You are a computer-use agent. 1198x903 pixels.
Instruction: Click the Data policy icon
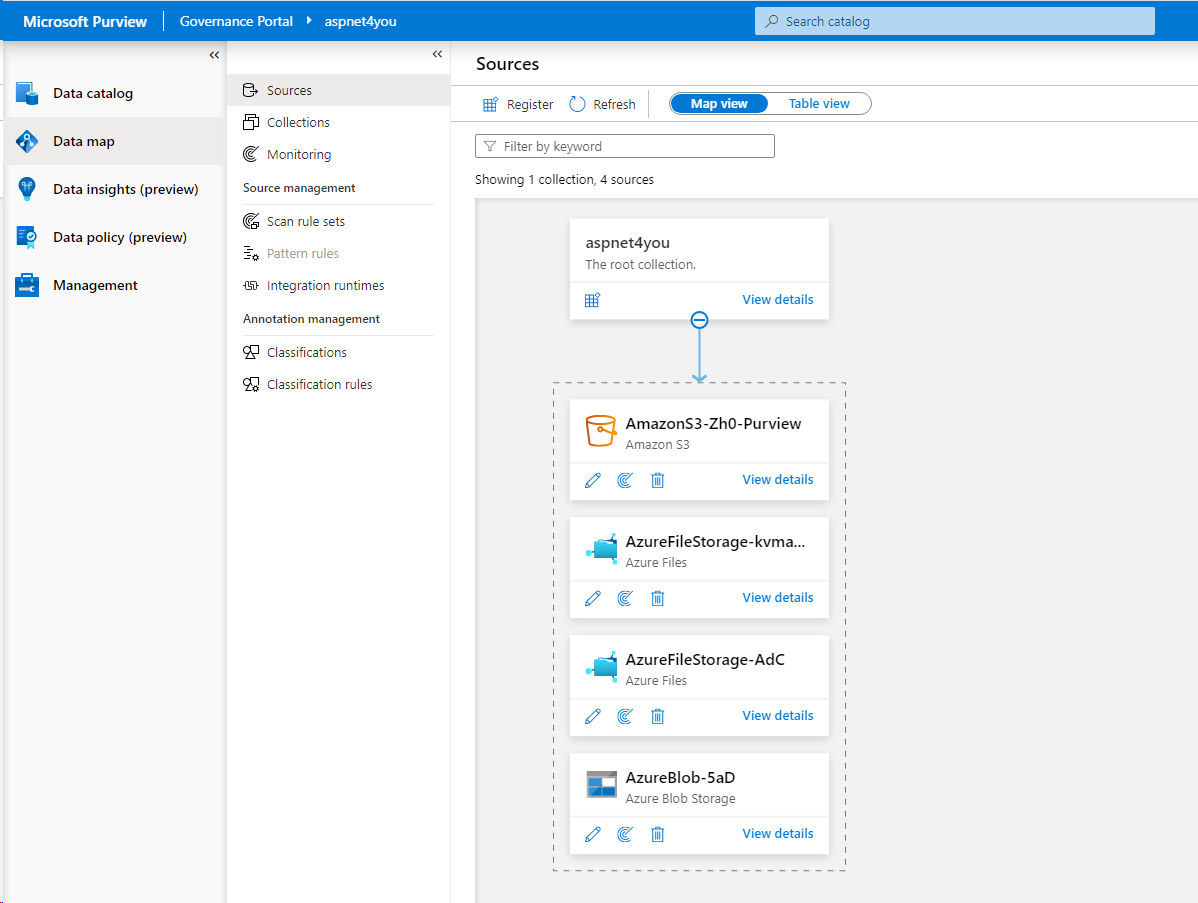(27, 237)
